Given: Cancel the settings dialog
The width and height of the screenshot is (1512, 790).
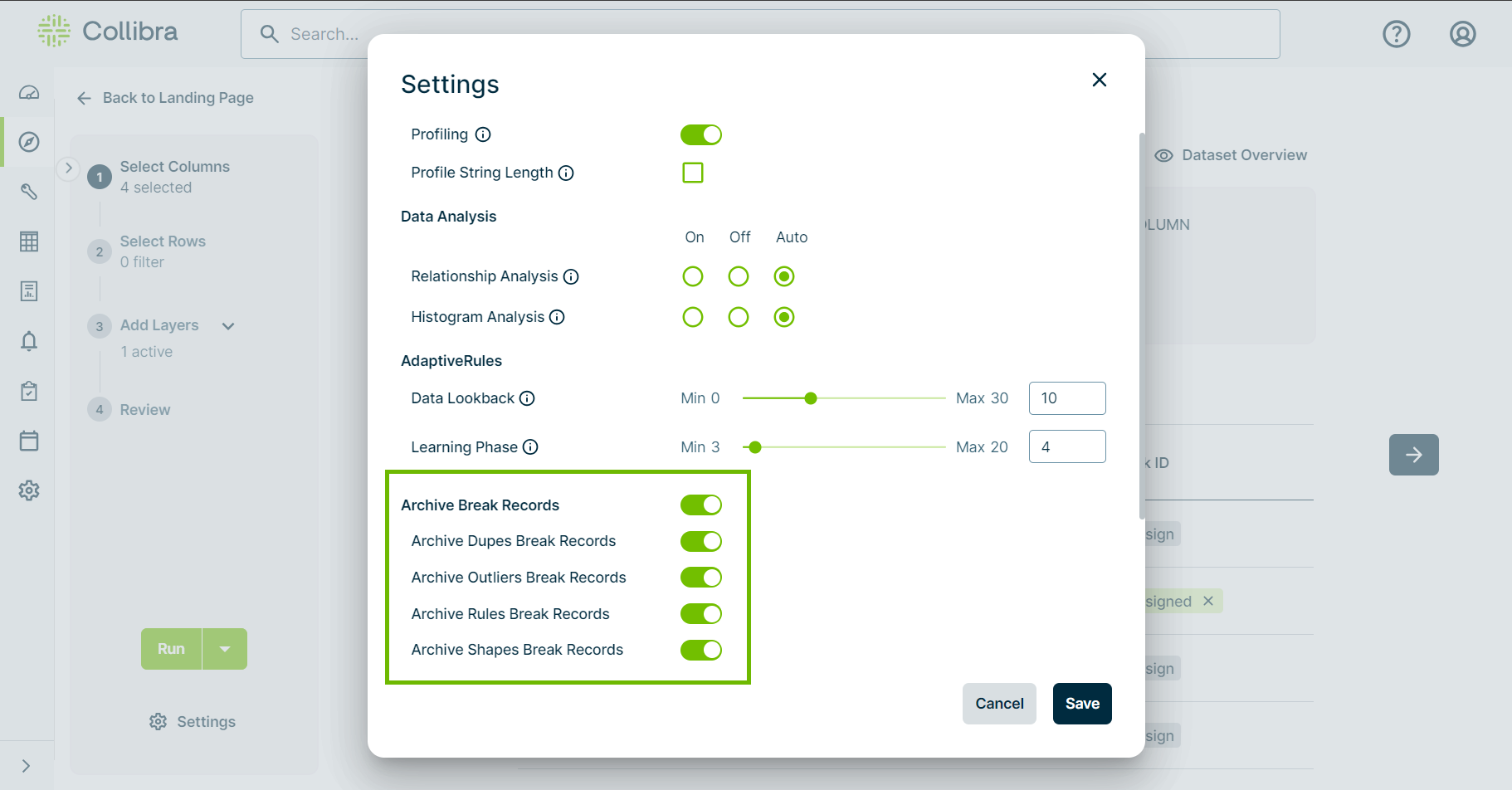Looking at the screenshot, I should [999, 704].
